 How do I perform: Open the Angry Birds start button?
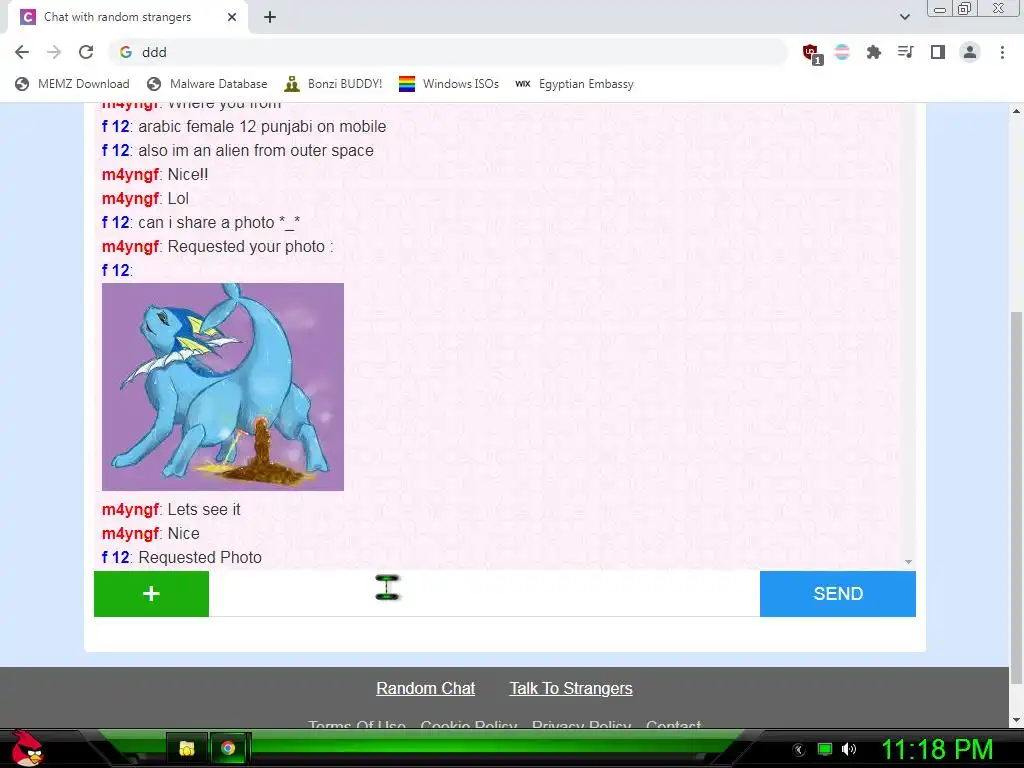pyautogui.click(x=27, y=748)
